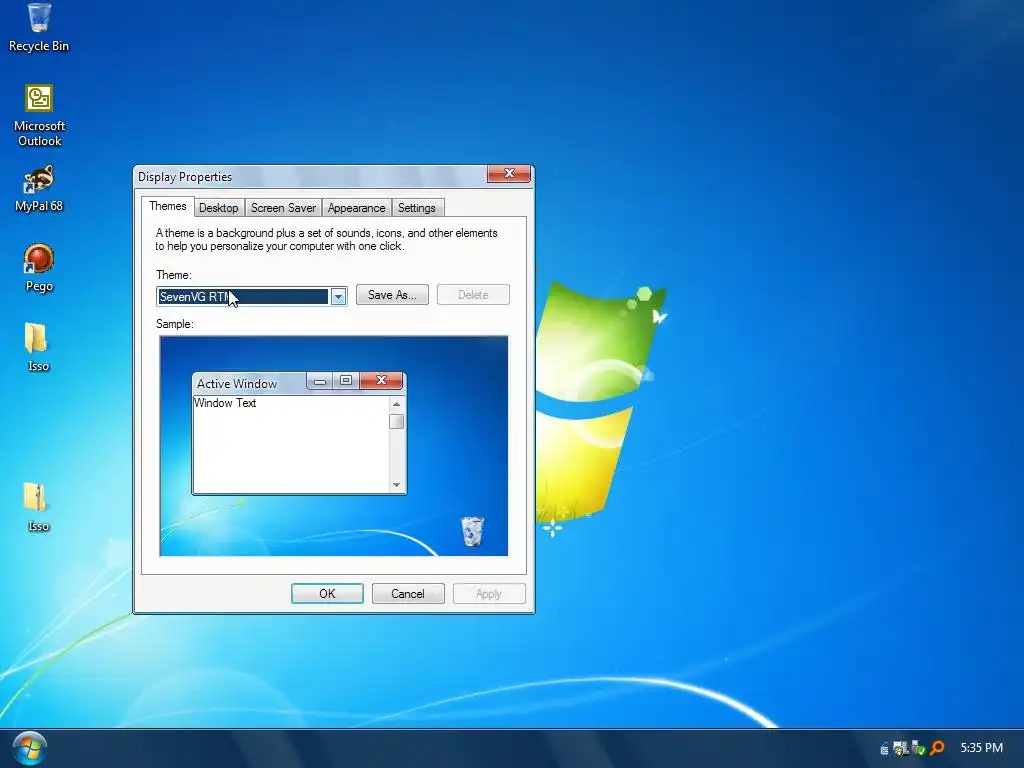Click the sample scrollbar down arrow
This screenshot has width=1024, height=768.
click(396, 485)
